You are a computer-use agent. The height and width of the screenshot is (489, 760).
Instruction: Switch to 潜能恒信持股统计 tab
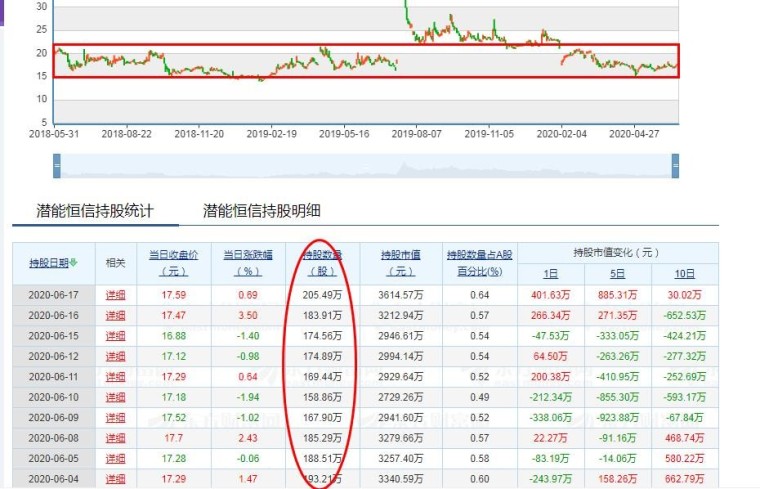95,211
